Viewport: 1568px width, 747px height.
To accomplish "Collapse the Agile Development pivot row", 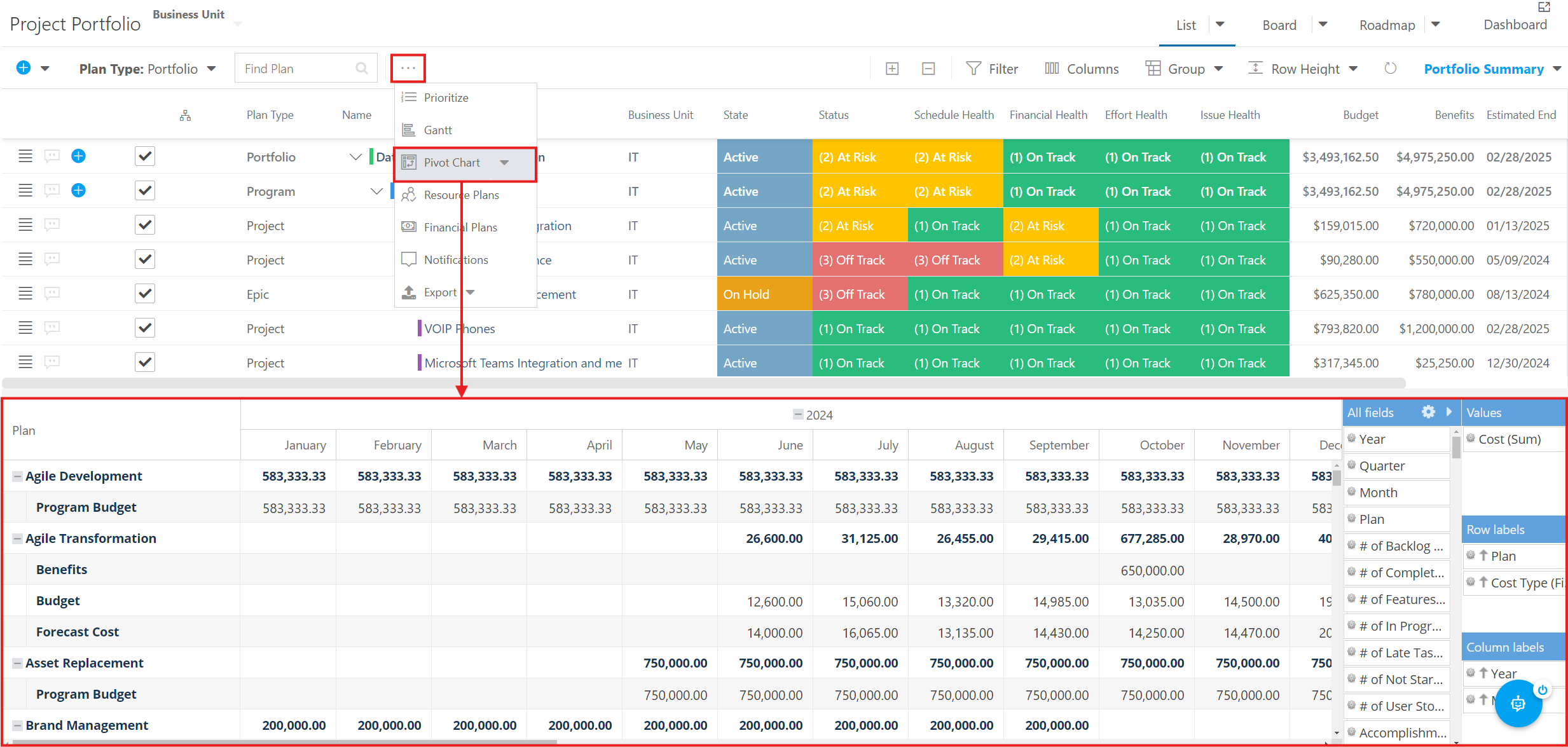I will (x=18, y=476).
